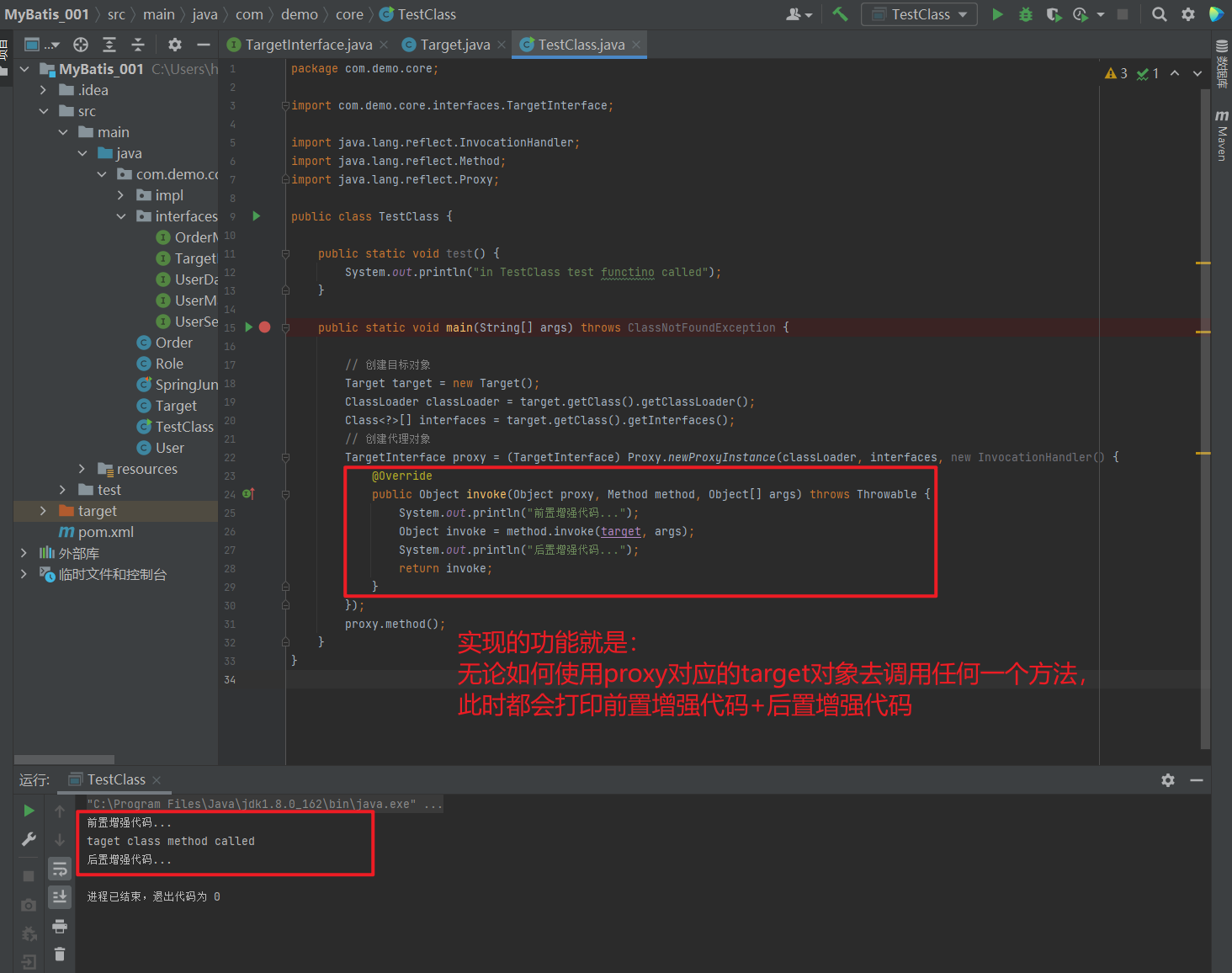Viewport: 1232px width, 973px height.
Task: Switch to the Target.java editor tab
Action: point(454,45)
